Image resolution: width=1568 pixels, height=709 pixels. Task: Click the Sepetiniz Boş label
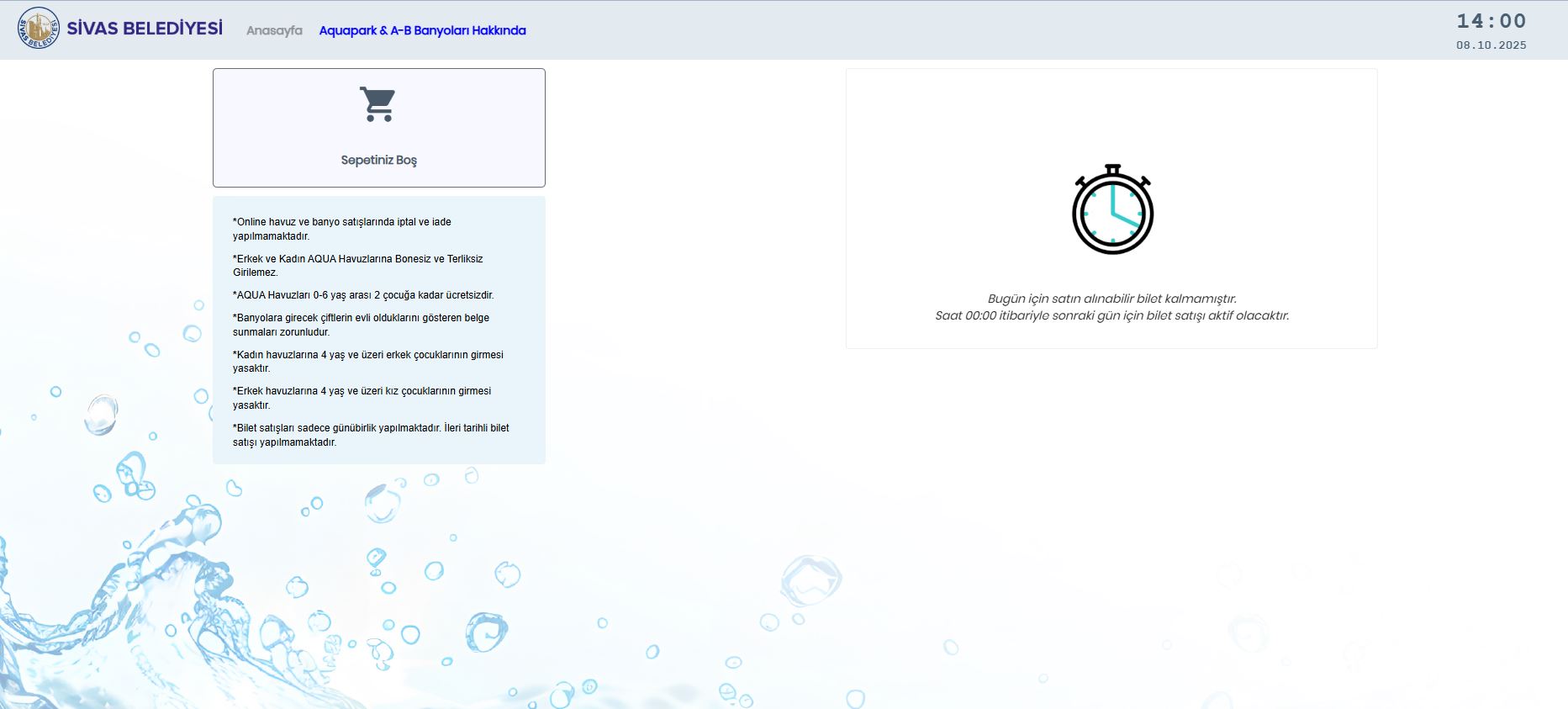click(378, 160)
